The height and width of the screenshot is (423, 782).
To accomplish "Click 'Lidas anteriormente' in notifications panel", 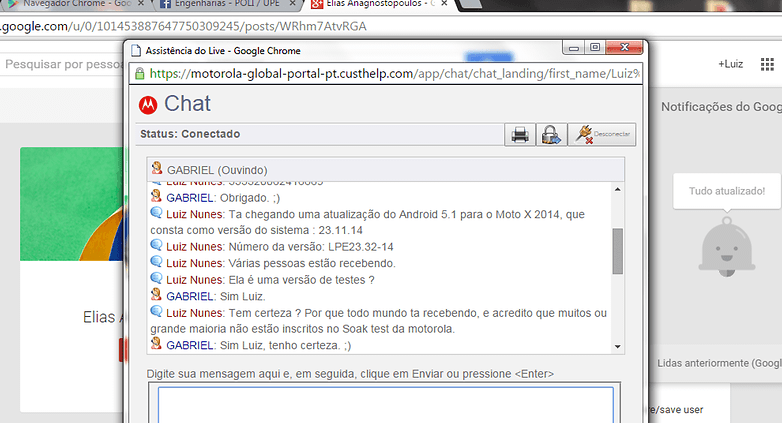I will pyautogui.click(x=719, y=363).
